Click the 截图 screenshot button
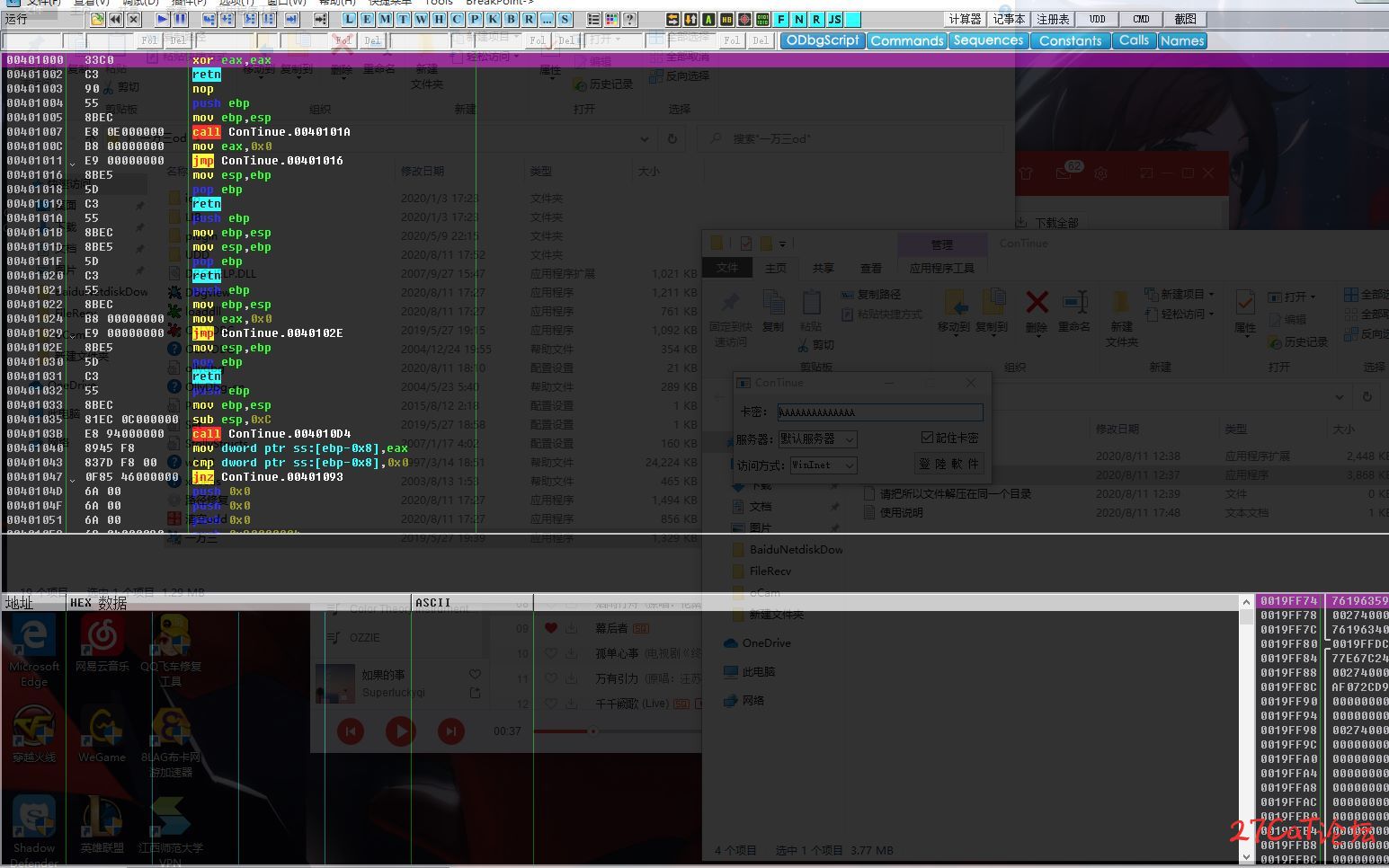 [1186, 19]
